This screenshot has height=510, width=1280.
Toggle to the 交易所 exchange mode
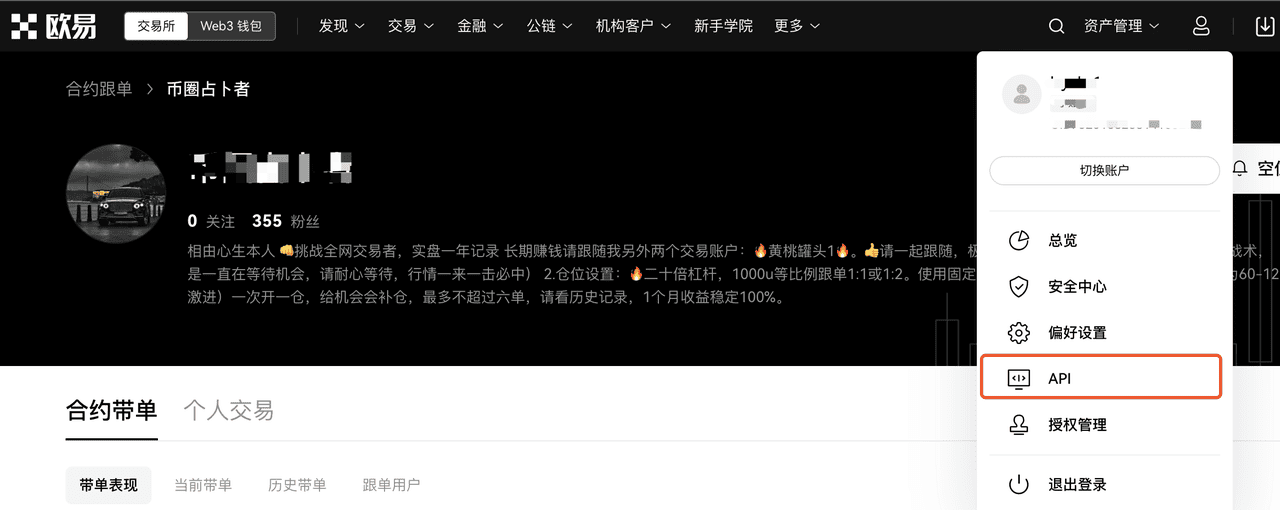click(156, 26)
